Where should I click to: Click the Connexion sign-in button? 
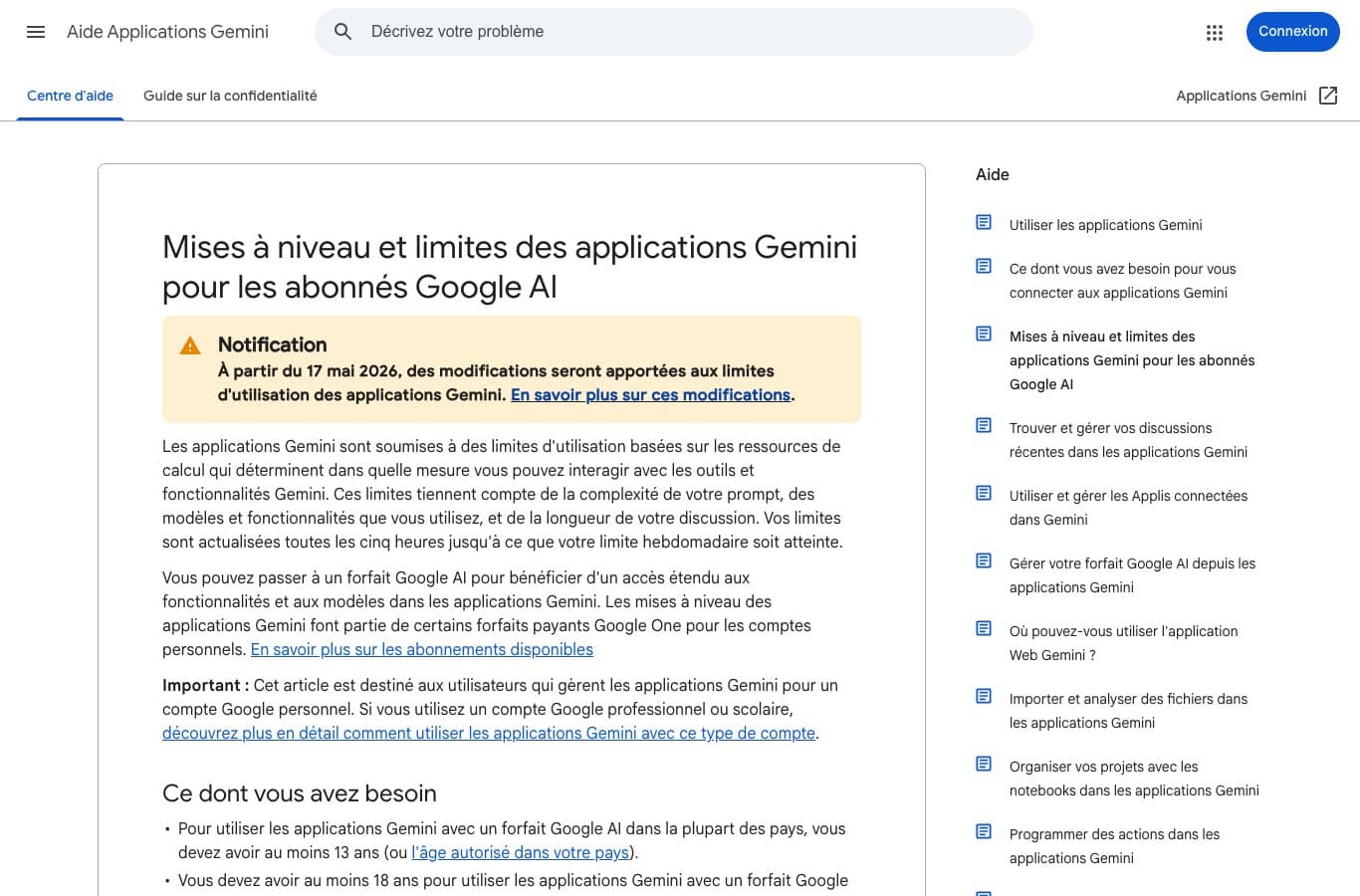point(1292,32)
